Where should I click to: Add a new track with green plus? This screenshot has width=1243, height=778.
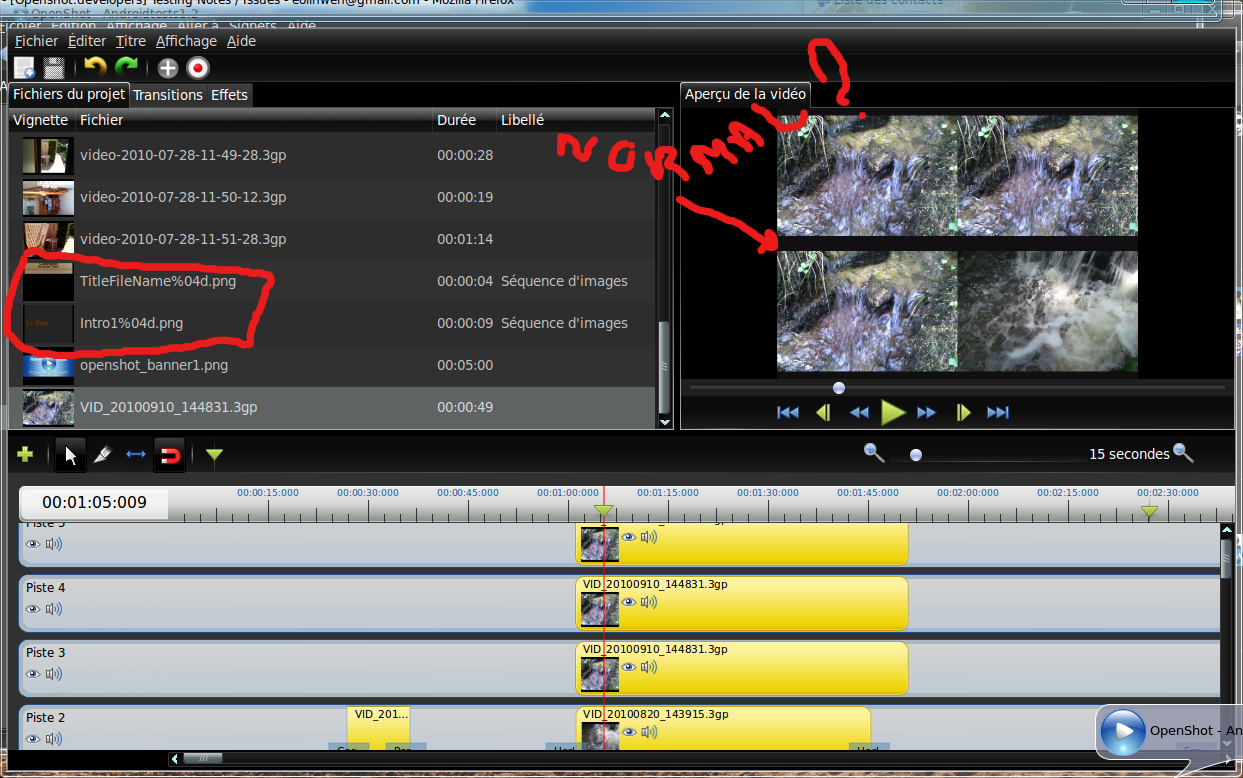[25, 455]
